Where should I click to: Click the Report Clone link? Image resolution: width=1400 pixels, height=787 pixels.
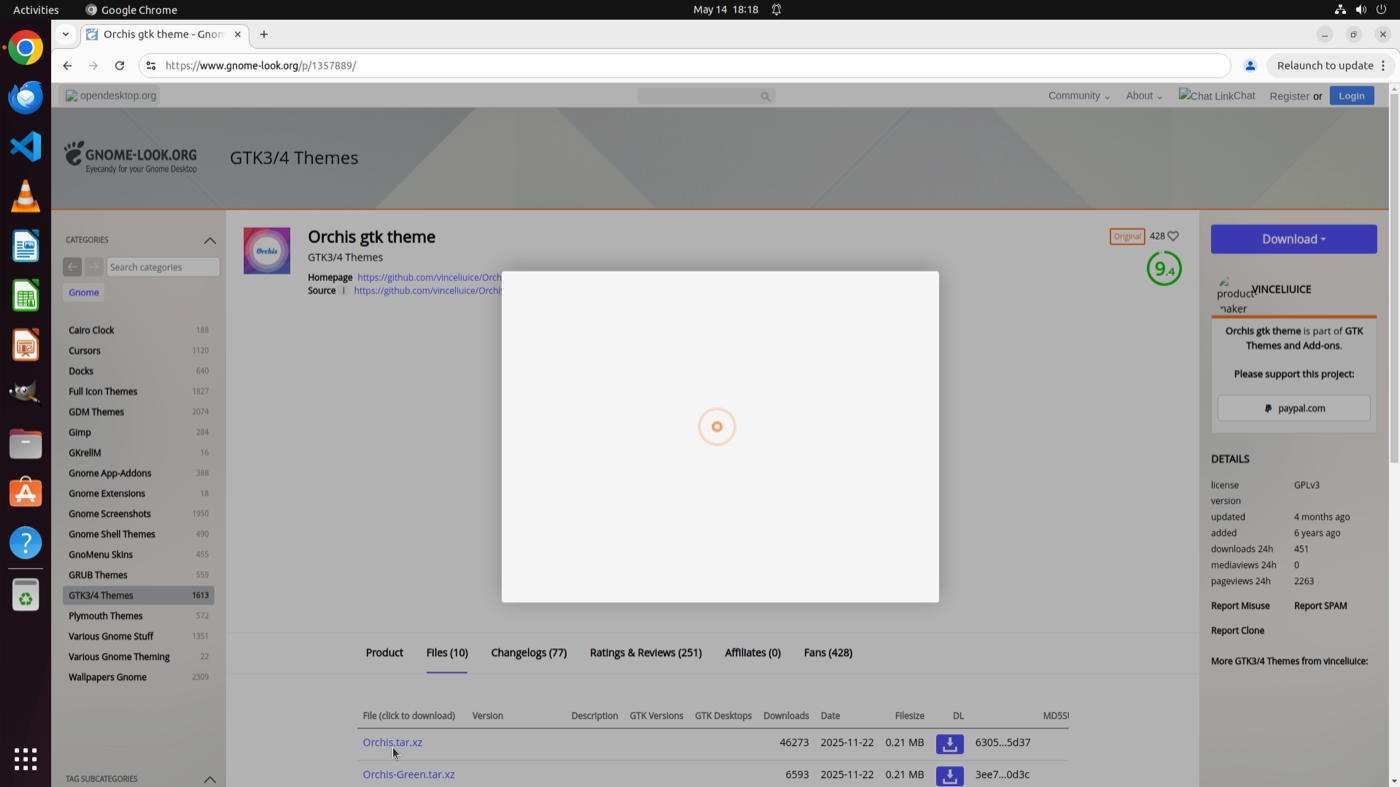click(1238, 631)
